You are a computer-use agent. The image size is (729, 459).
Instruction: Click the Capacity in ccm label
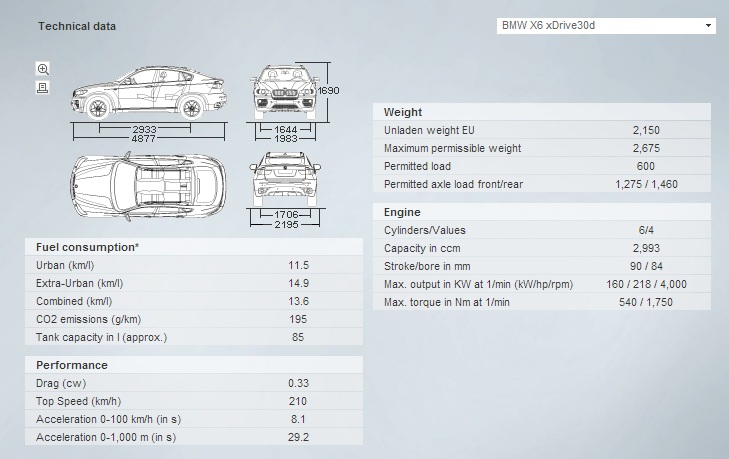tap(422, 248)
